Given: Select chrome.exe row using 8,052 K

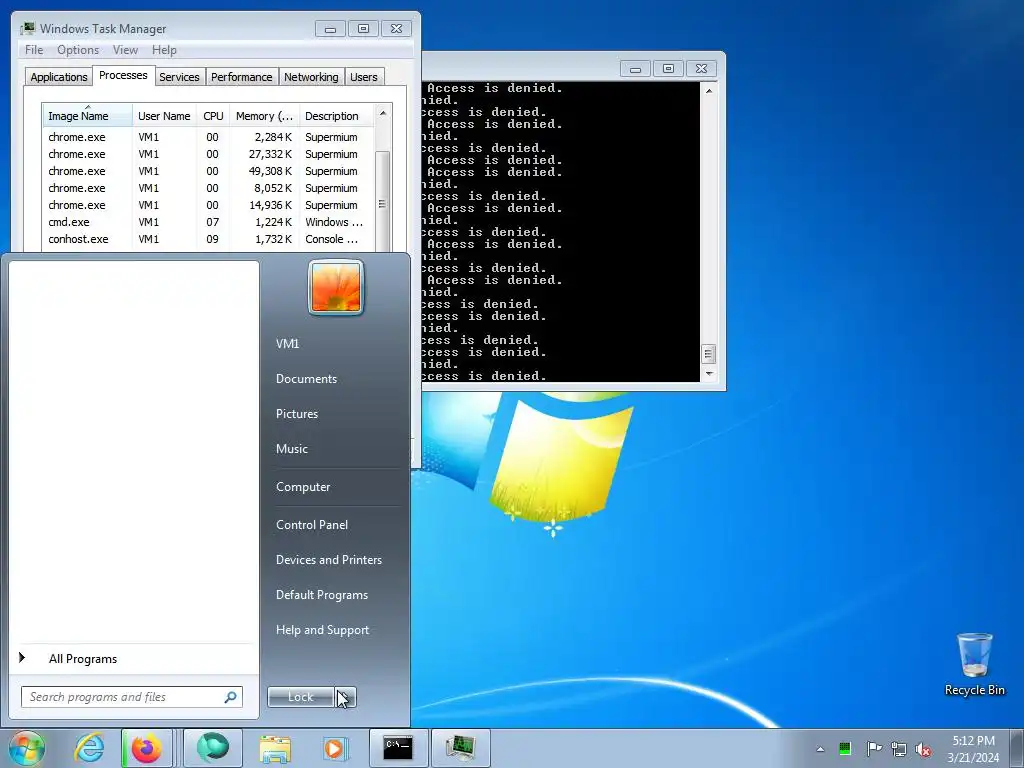Looking at the screenshot, I should point(208,188).
